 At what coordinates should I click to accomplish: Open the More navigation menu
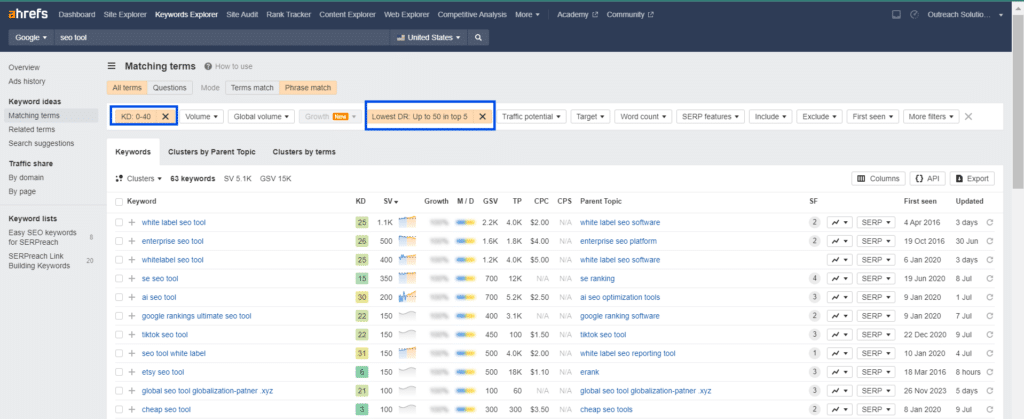pyautogui.click(x=527, y=14)
